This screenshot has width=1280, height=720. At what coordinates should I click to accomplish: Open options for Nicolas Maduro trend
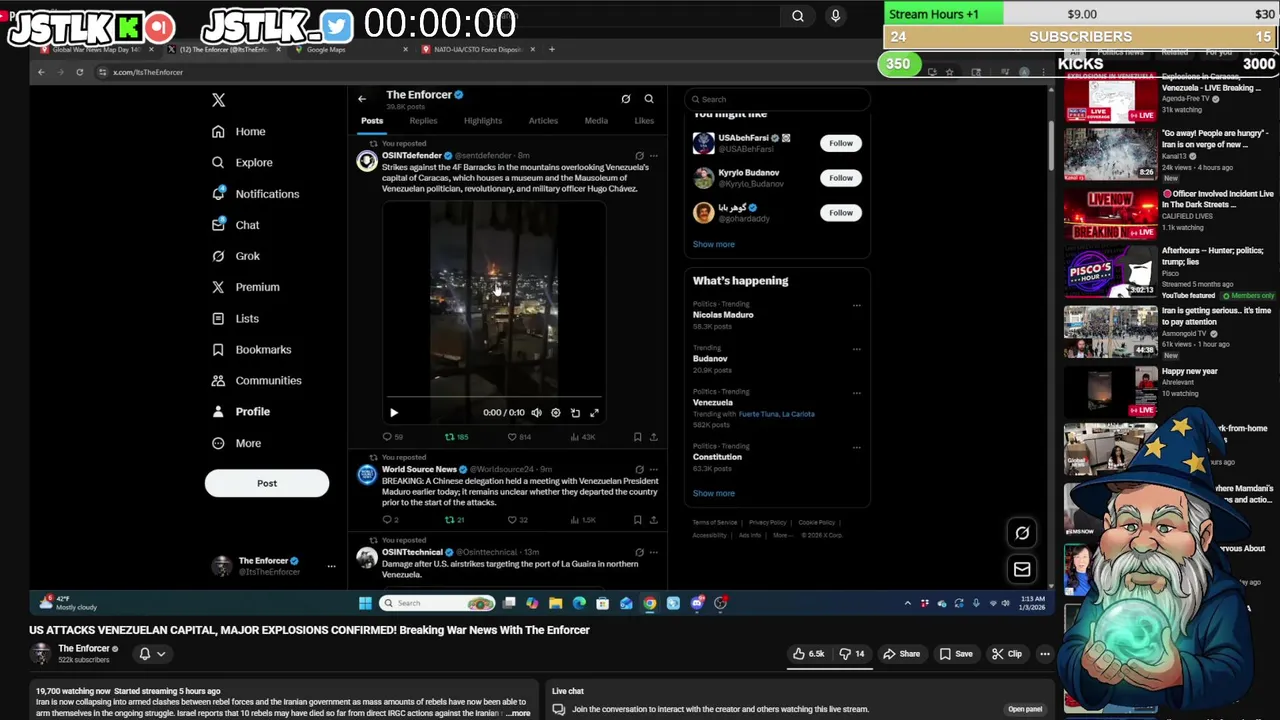[x=856, y=306]
